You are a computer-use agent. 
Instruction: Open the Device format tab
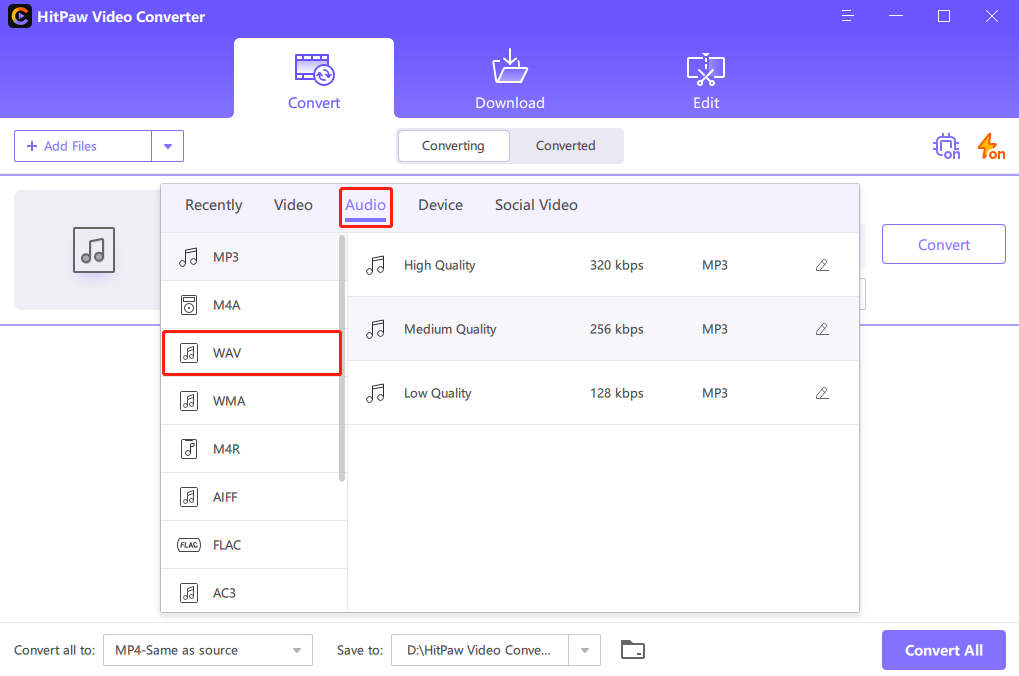[441, 205]
